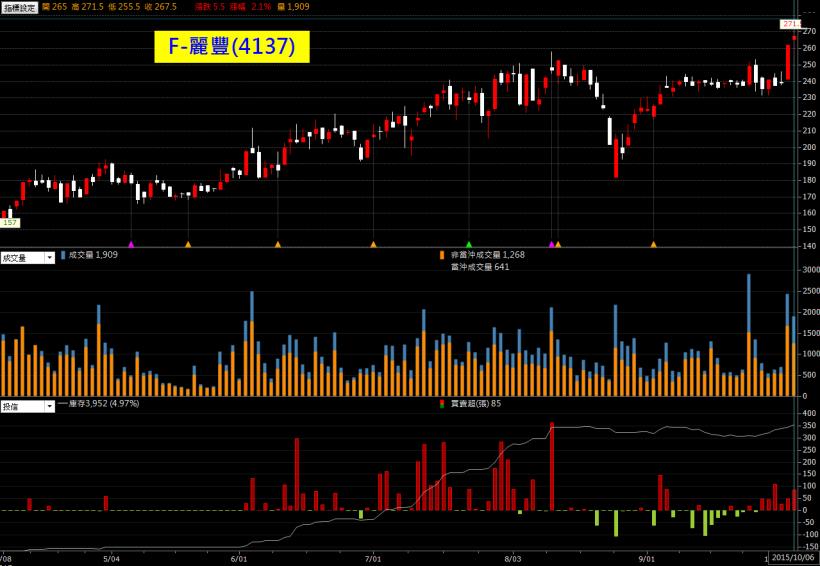Screen dimensions: 820x566
Task: Click the 成交量 1,909 legend text
Action: tap(94, 255)
